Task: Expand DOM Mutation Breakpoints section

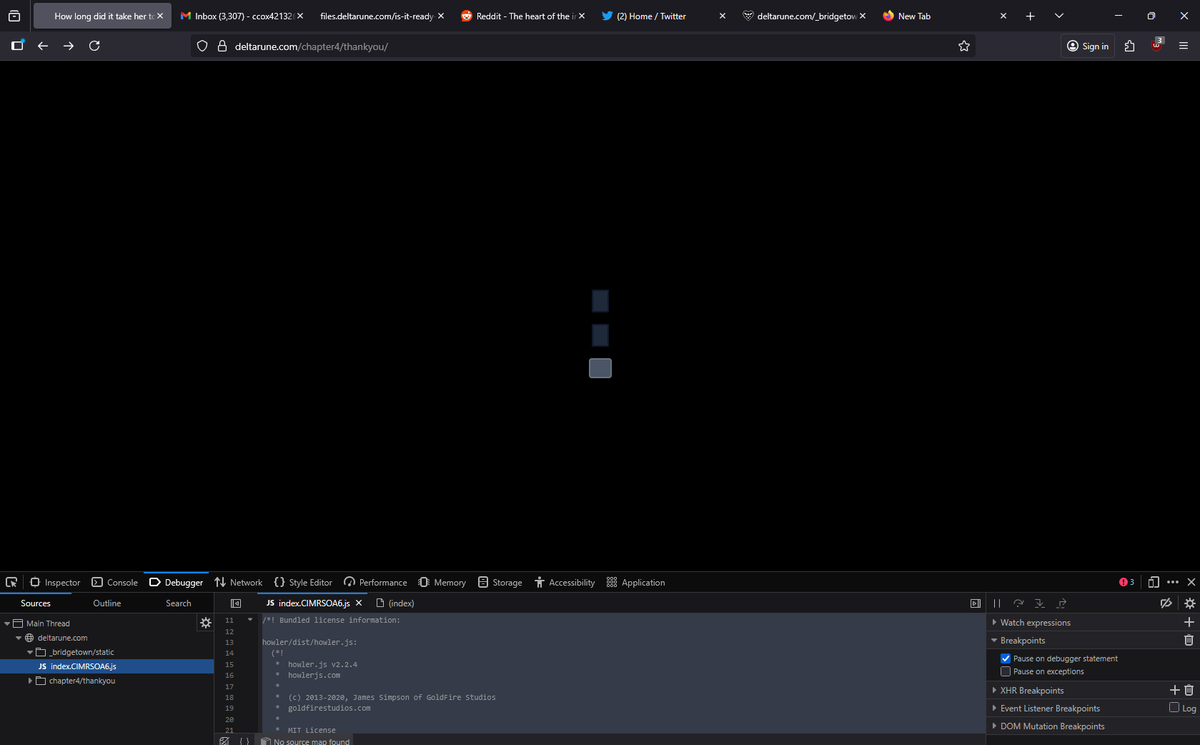Action: [x=993, y=726]
